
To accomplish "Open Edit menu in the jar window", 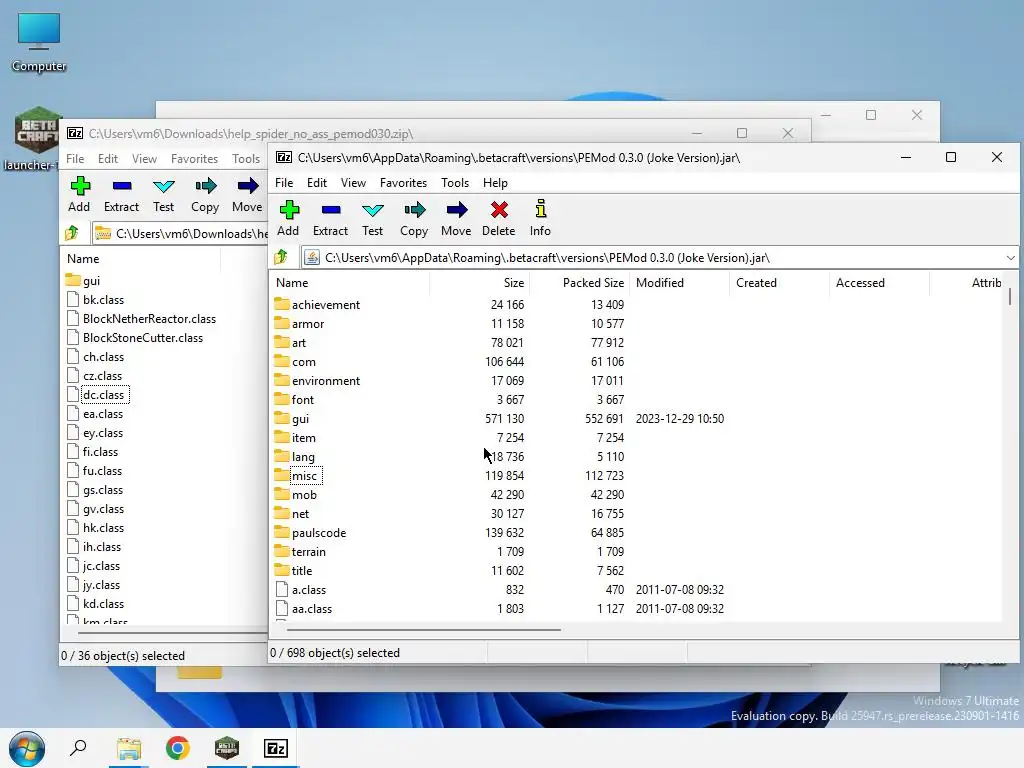I will 317,183.
